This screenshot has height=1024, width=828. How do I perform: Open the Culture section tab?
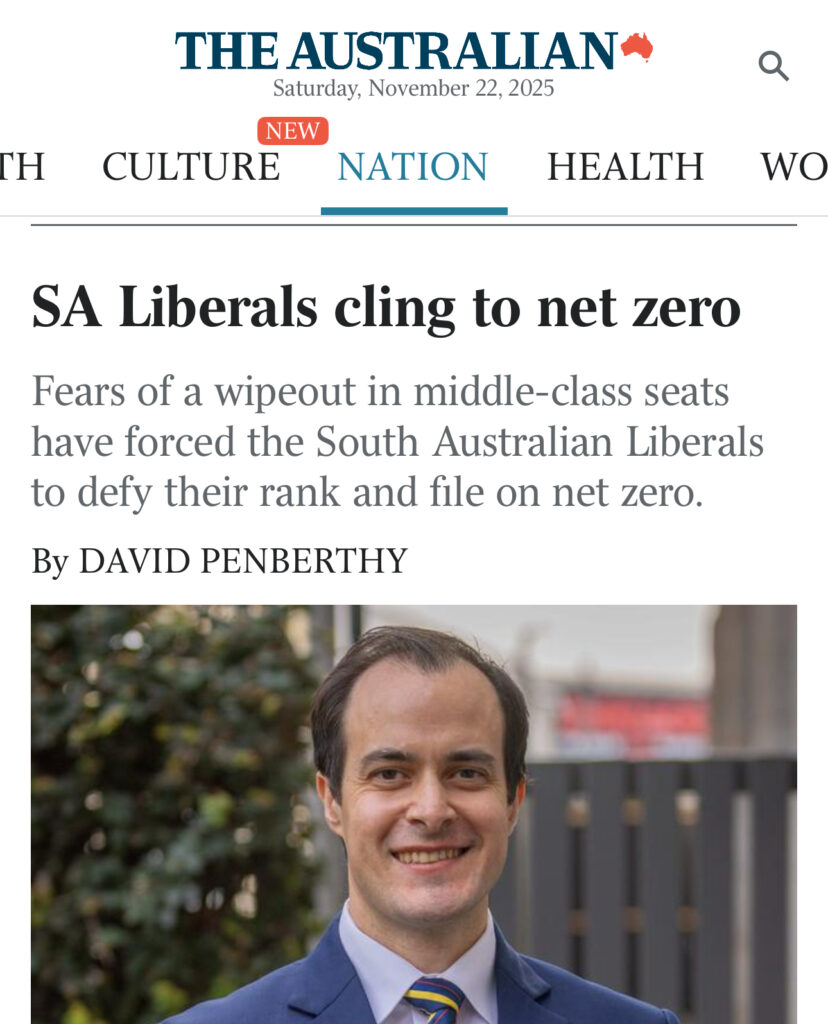(191, 167)
